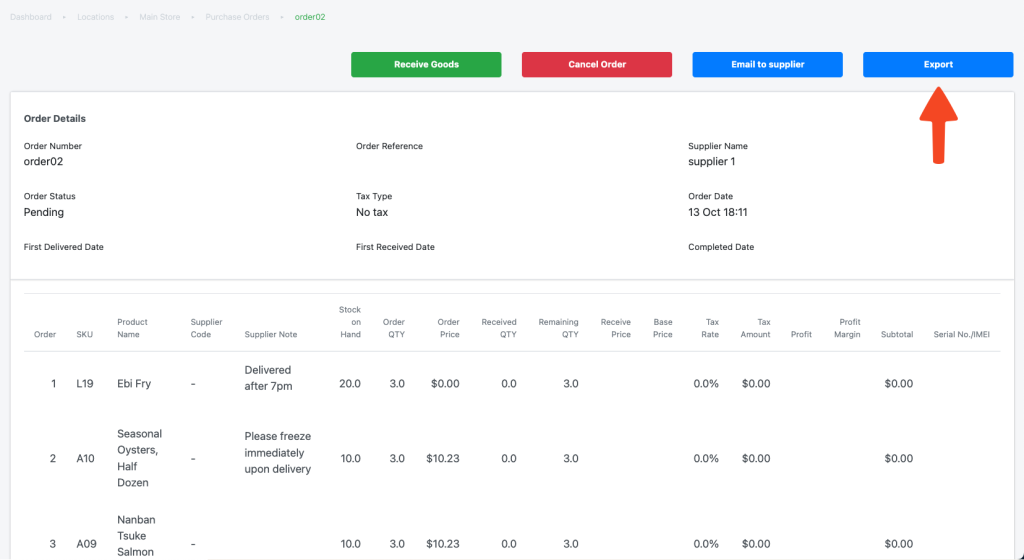Click the Seasonal Oysters, Half Dozen product
Screen dimensions: 1024x560
(139, 458)
